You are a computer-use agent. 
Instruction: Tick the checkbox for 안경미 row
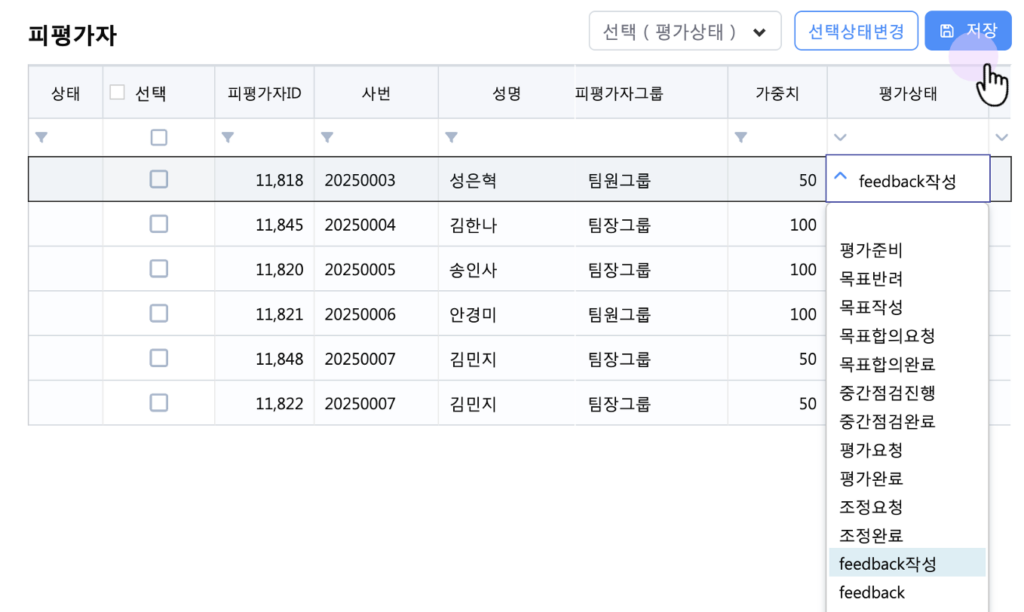159,314
